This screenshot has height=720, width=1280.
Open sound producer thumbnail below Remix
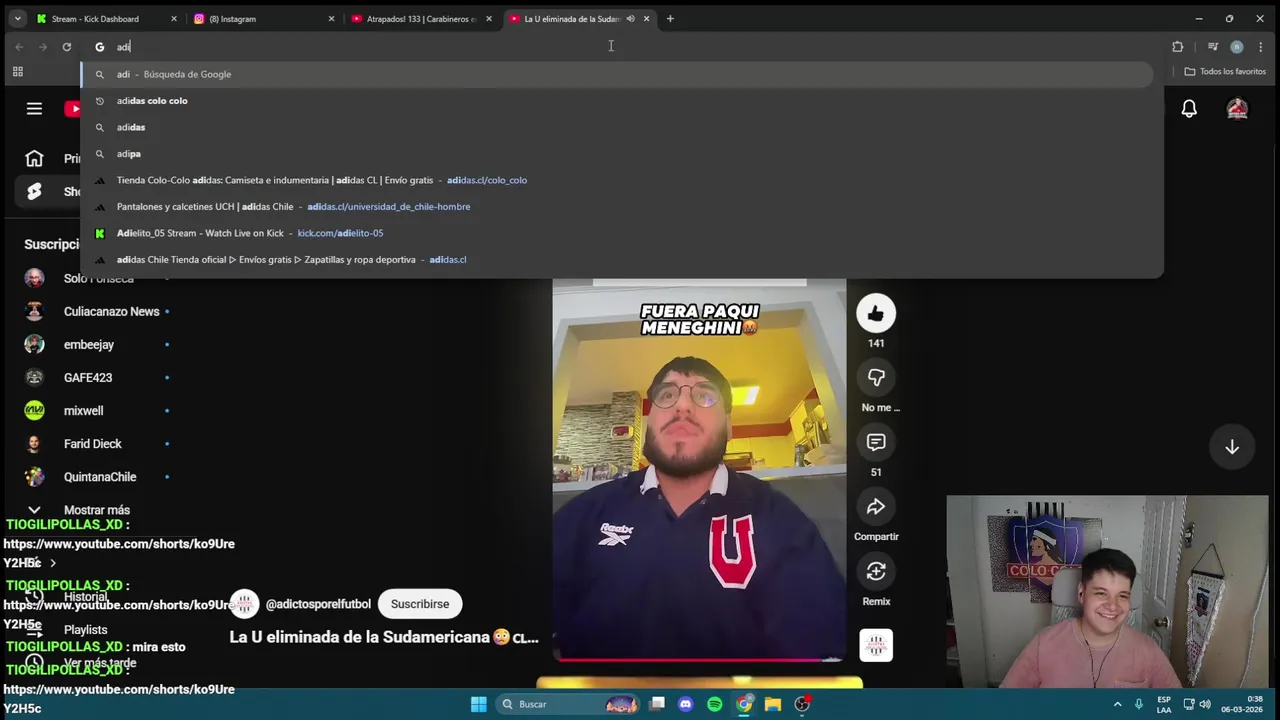pyautogui.click(x=876, y=645)
